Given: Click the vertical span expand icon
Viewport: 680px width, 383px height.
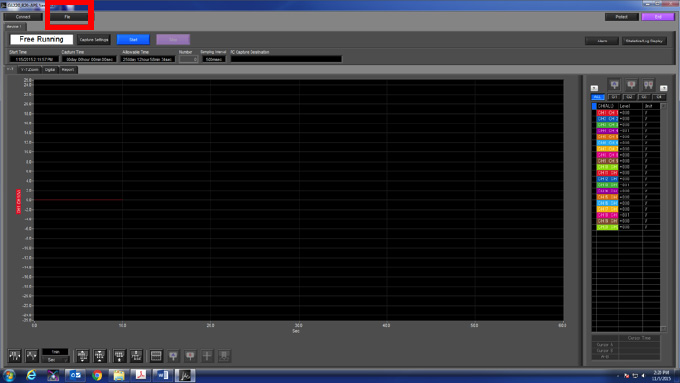Looking at the screenshot, I should pos(82,356).
